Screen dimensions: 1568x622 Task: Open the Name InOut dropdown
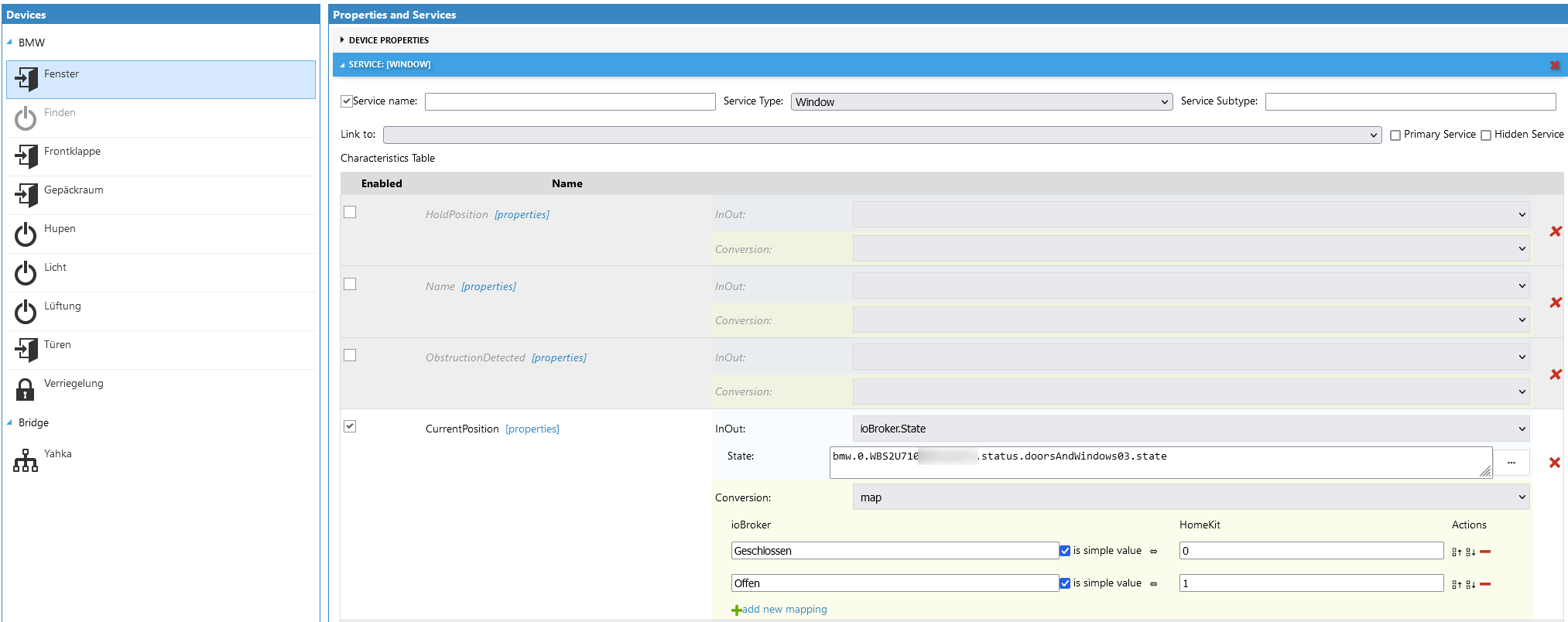(1191, 285)
